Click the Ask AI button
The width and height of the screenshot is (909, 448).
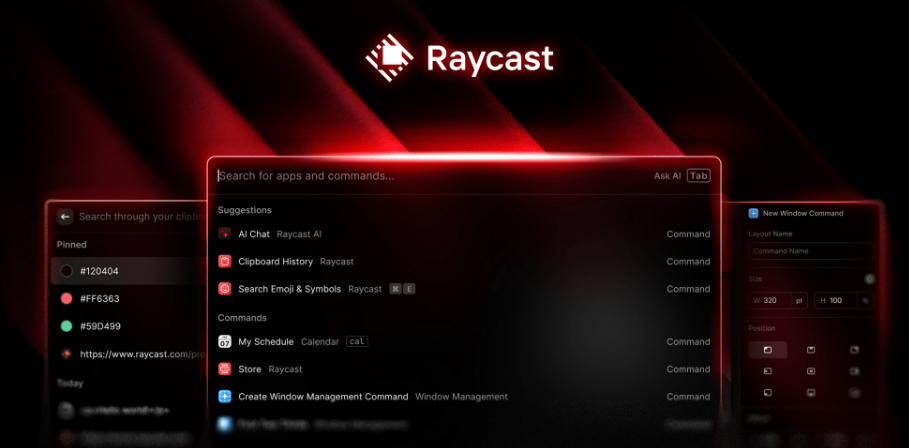667,176
